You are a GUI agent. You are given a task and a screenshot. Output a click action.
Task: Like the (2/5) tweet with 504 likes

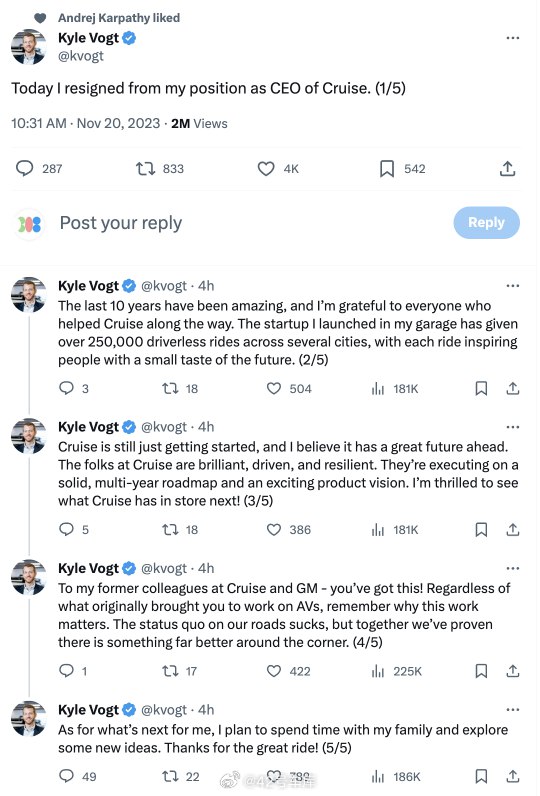click(274, 389)
